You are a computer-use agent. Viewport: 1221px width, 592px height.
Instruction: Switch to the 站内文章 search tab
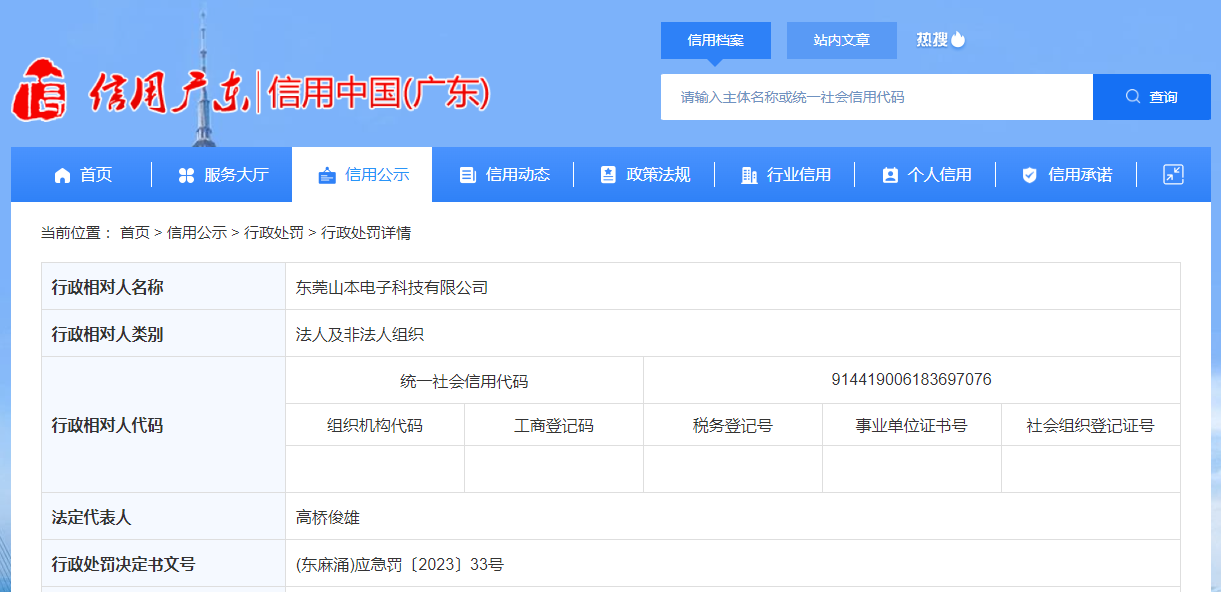click(x=842, y=41)
